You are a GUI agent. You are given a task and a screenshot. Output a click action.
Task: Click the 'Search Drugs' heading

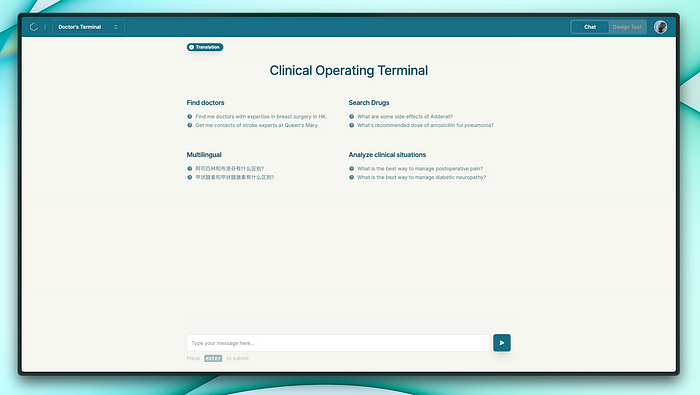[369, 103]
